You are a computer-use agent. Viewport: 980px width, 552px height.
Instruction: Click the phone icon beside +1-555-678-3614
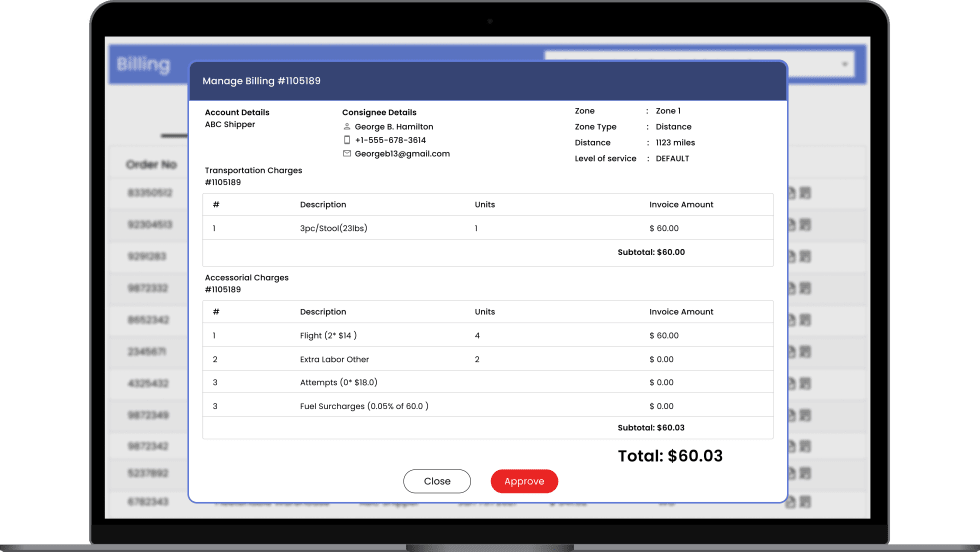(347, 141)
